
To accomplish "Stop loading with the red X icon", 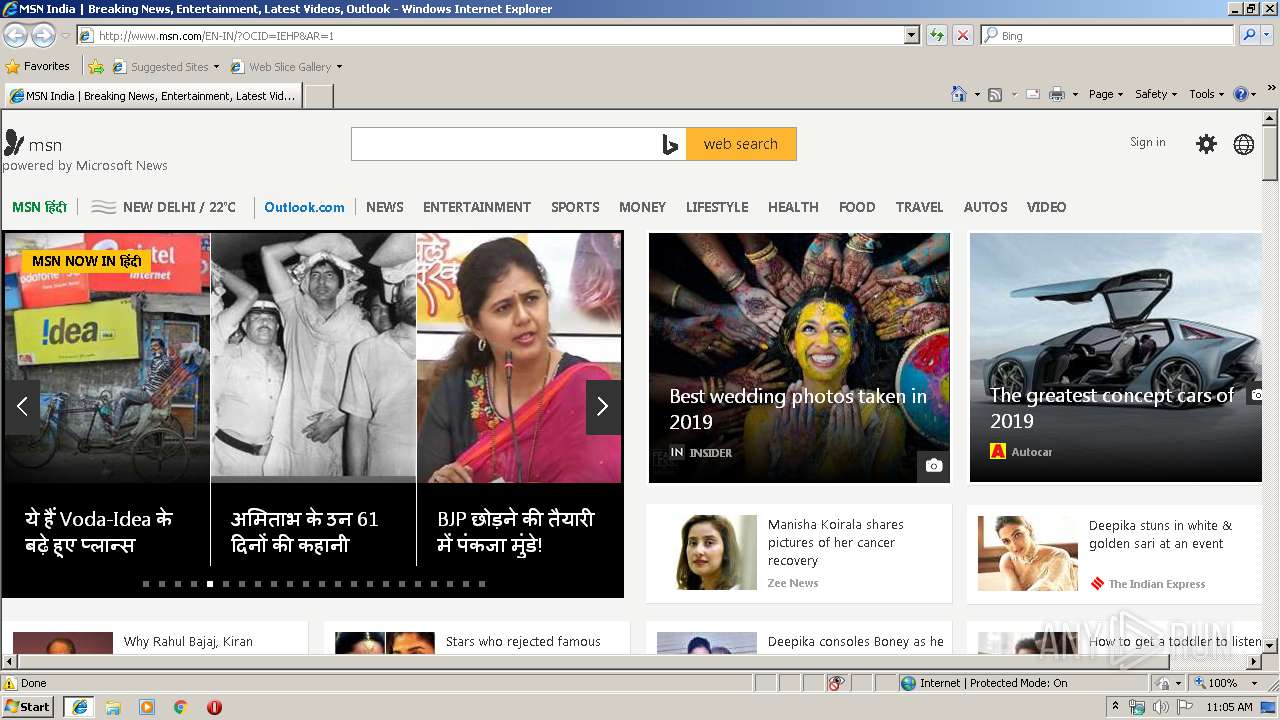I will click(x=962, y=35).
